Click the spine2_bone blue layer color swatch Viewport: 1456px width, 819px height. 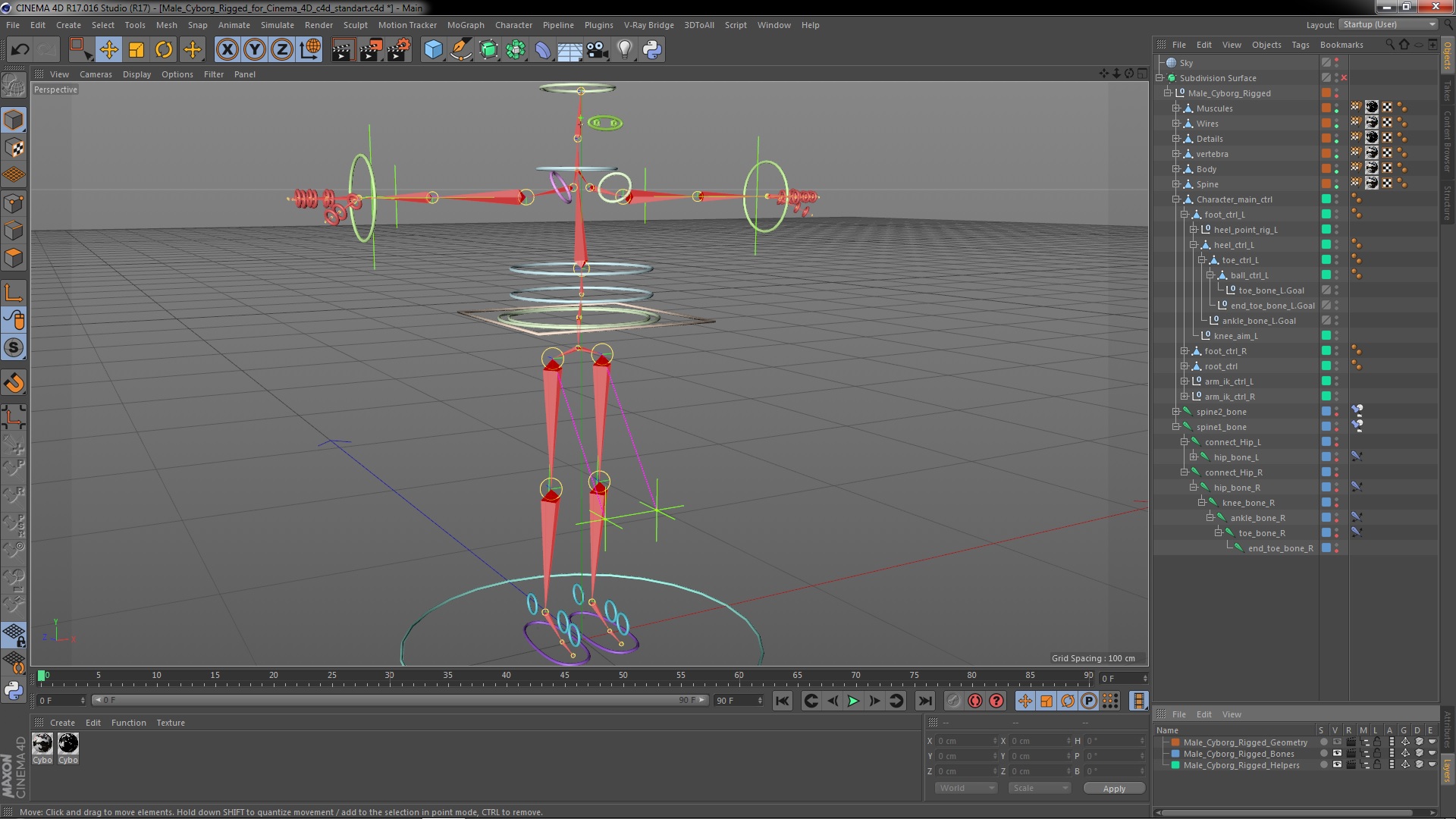(x=1326, y=411)
